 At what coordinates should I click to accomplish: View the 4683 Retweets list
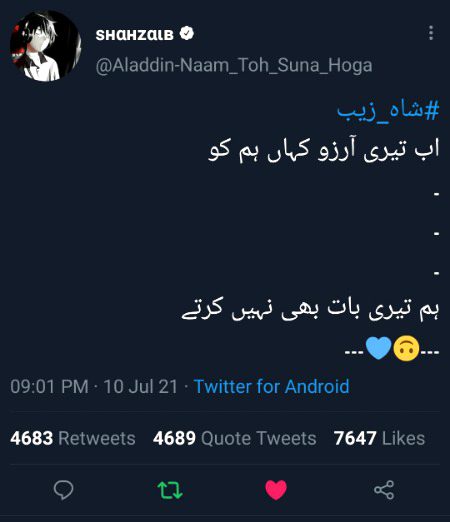(73, 438)
